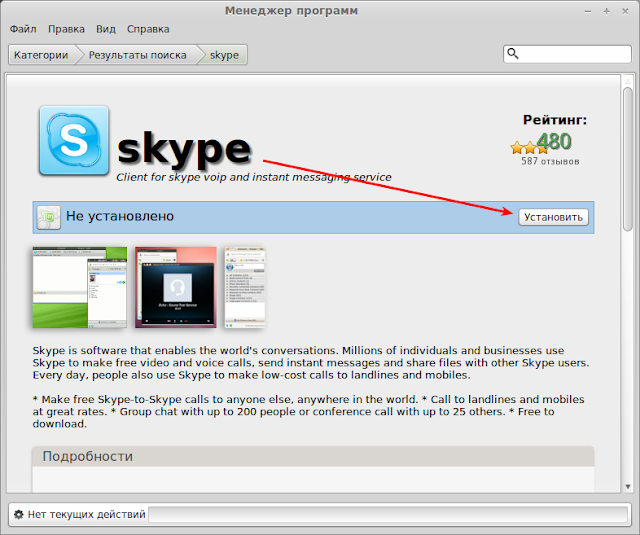Image resolution: width=640 pixels, height=535 pixels.
Task: Close the Менеджер программ window
Action: (625, 11)
